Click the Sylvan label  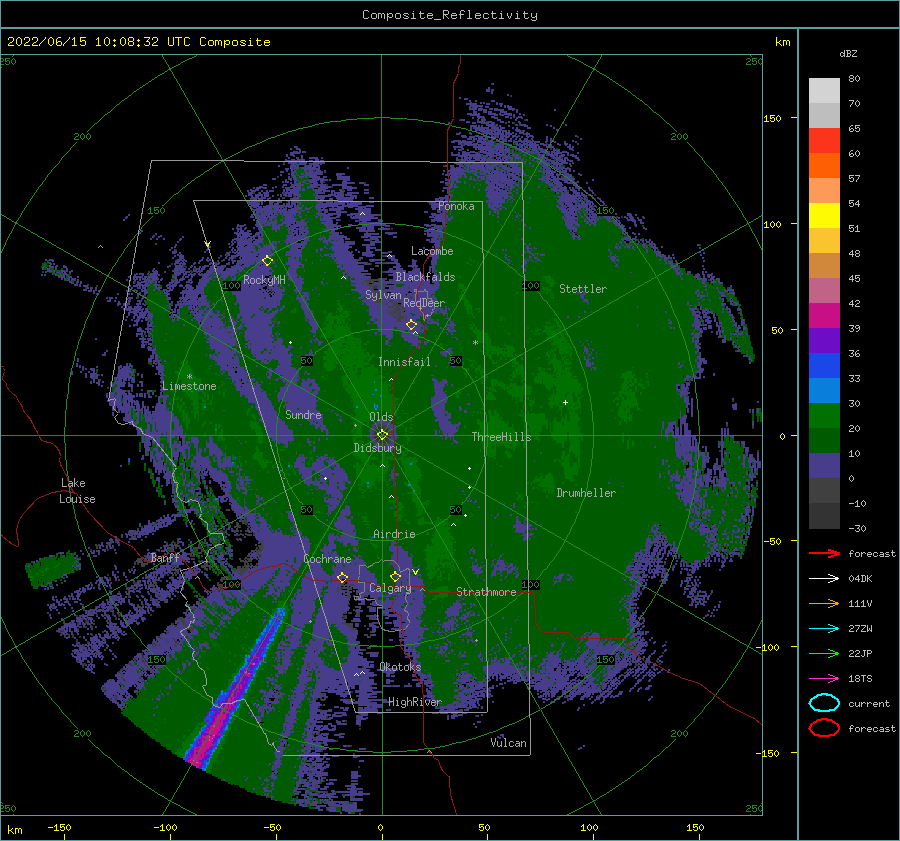pyautogui.click(x=383, y=295)
